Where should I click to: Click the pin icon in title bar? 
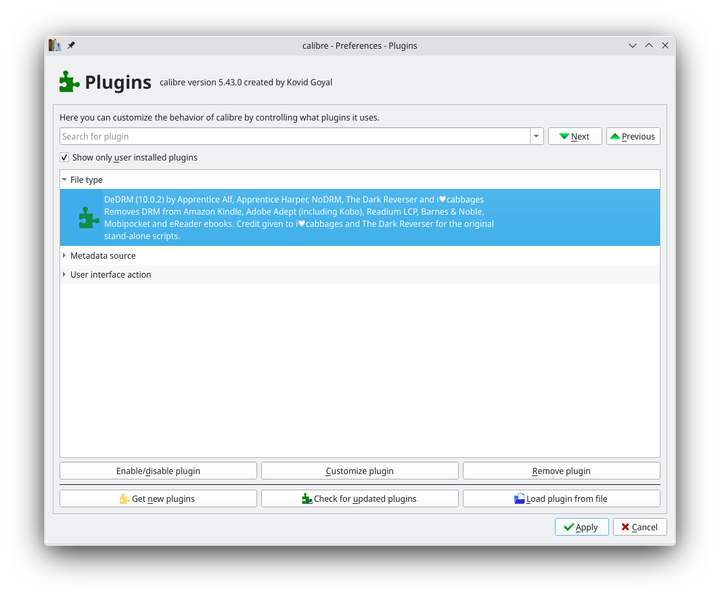pyautogui.click(x=71, y=45)
